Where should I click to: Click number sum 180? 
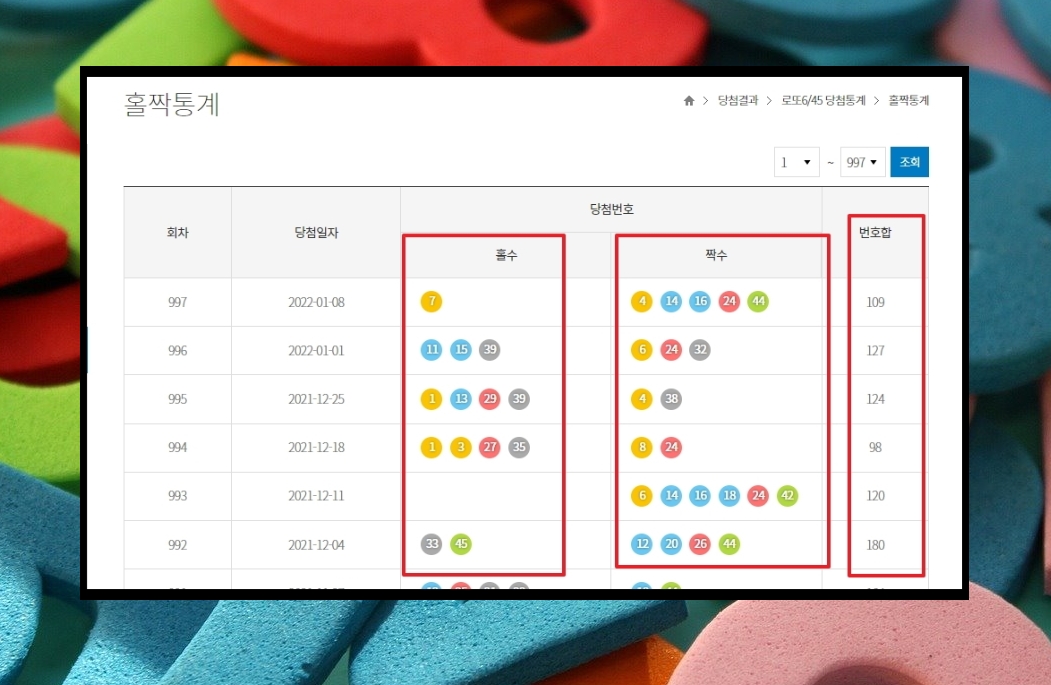875,545
